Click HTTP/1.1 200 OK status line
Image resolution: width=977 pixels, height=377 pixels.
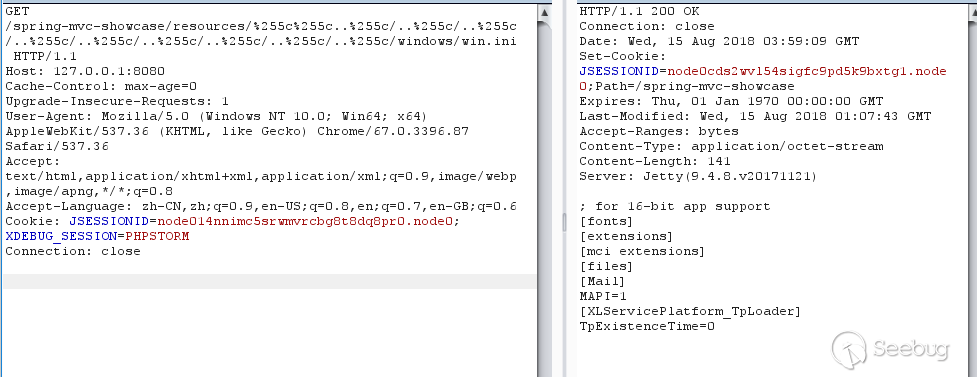point(639,11)
